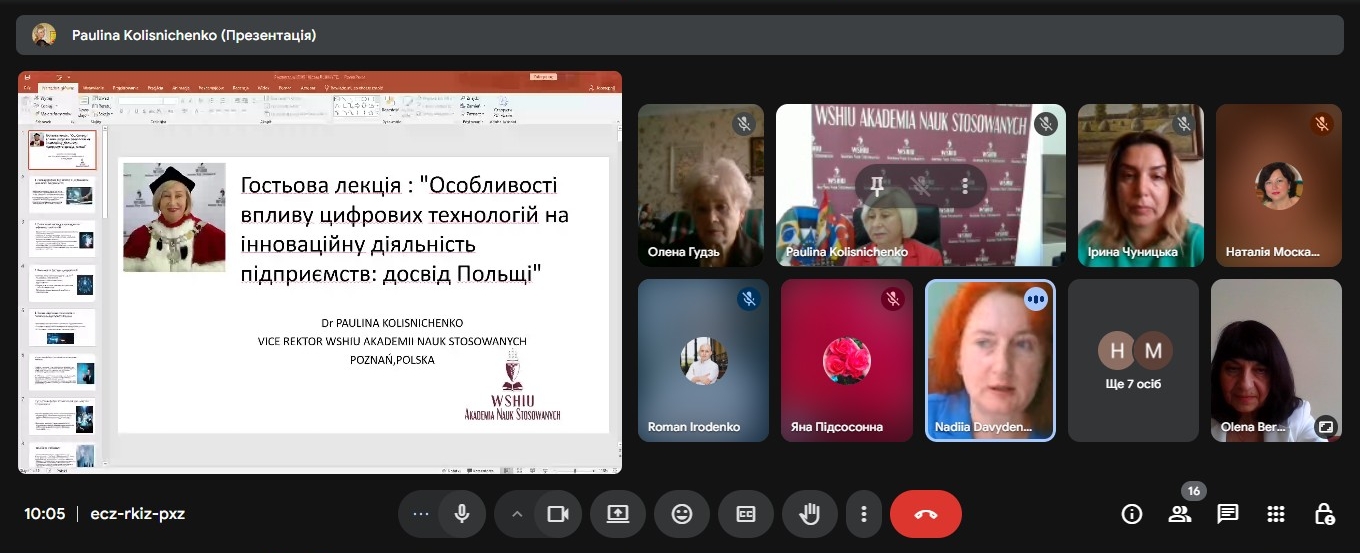Image resolution: width=1360 pixels, height=553 pixels.
Task: Toggle the camera button in the call bar
Action: 558,514
